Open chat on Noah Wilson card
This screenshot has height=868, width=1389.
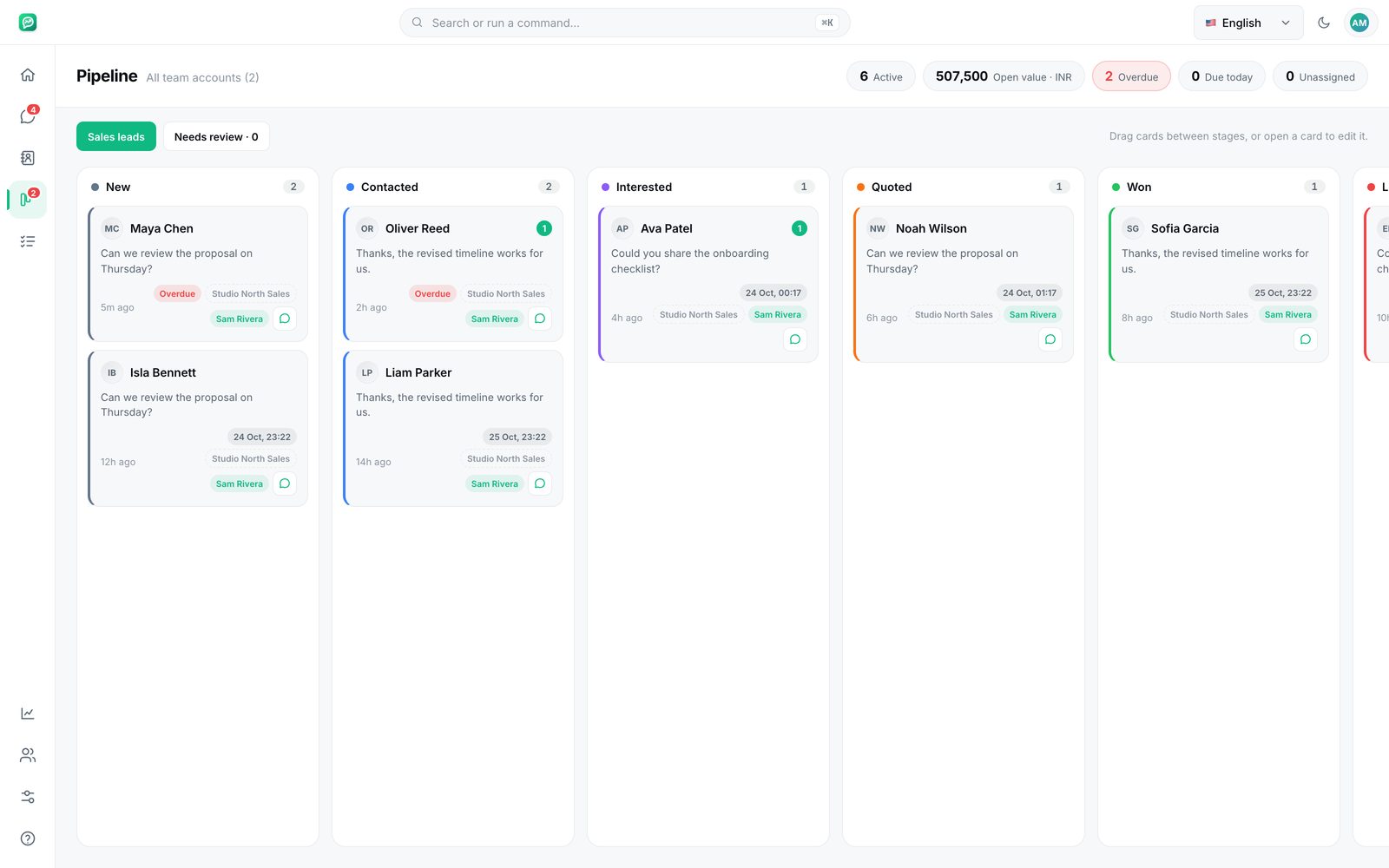(1050, 339)
